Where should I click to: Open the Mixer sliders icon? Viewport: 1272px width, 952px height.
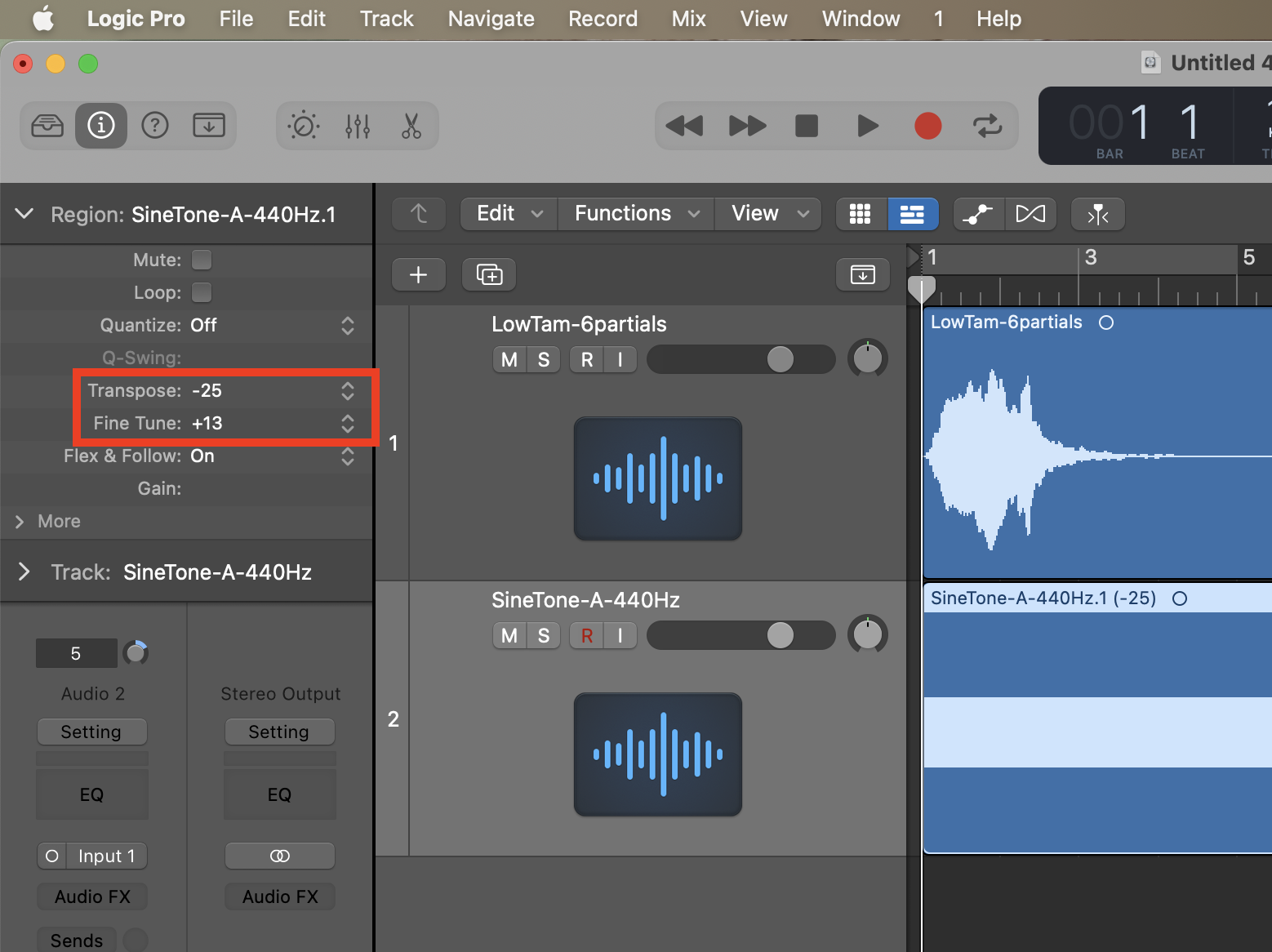click(x=358, y=126)
